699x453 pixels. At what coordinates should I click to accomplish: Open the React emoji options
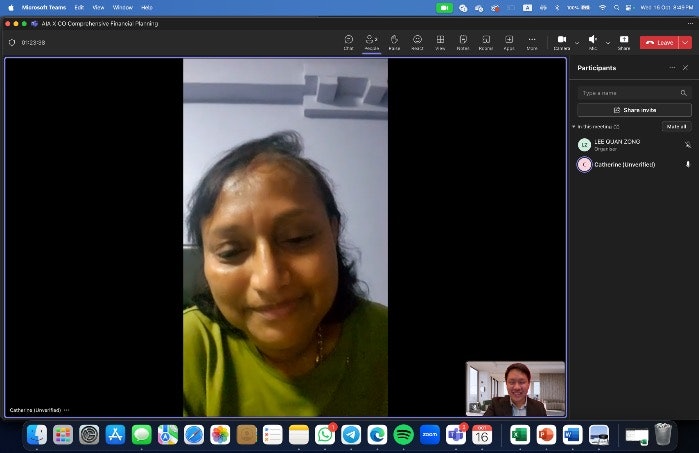tap(417, 41)
